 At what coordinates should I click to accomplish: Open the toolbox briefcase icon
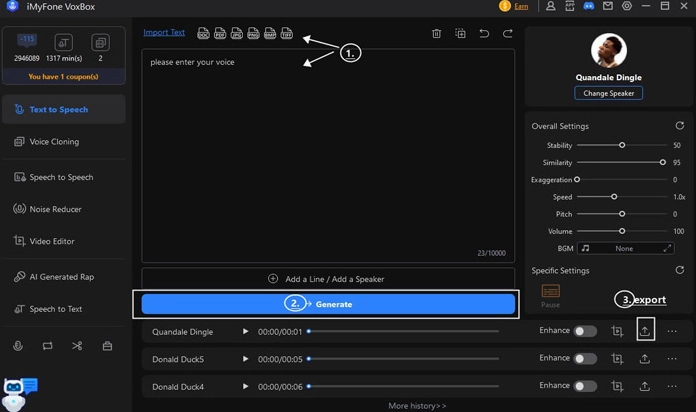pyautogui.click(x=107, y=346)
